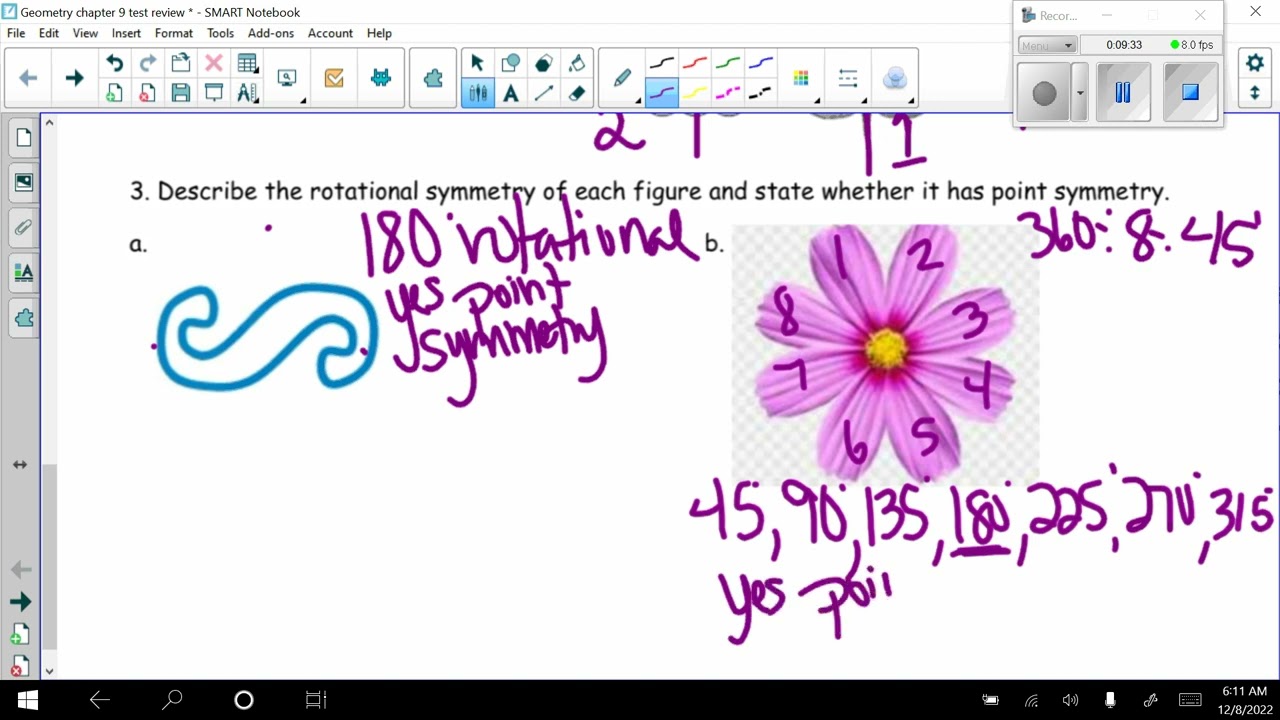1280x720 pixels.
Task: Open the line style dropdown
Action: click(848, 78)
